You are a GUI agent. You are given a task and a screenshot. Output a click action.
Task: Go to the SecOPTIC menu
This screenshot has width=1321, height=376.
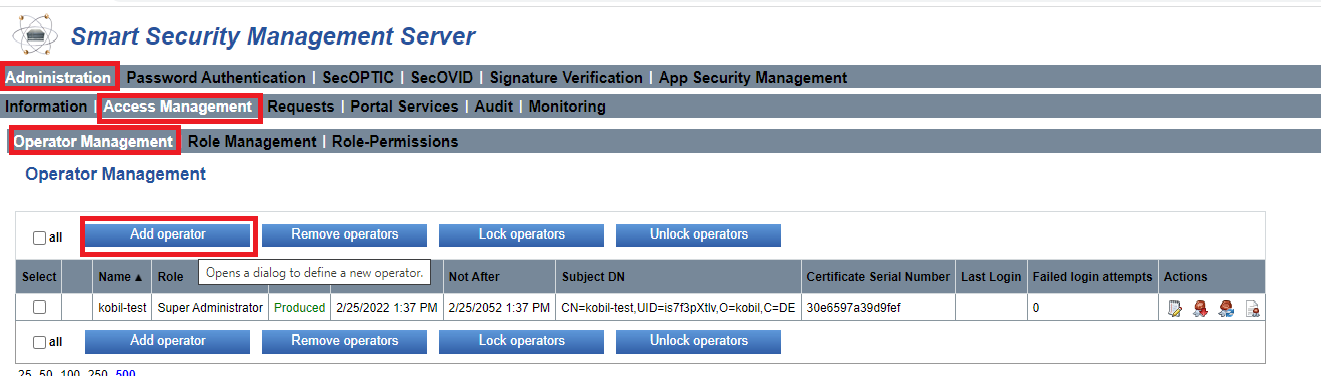[358, 77]
